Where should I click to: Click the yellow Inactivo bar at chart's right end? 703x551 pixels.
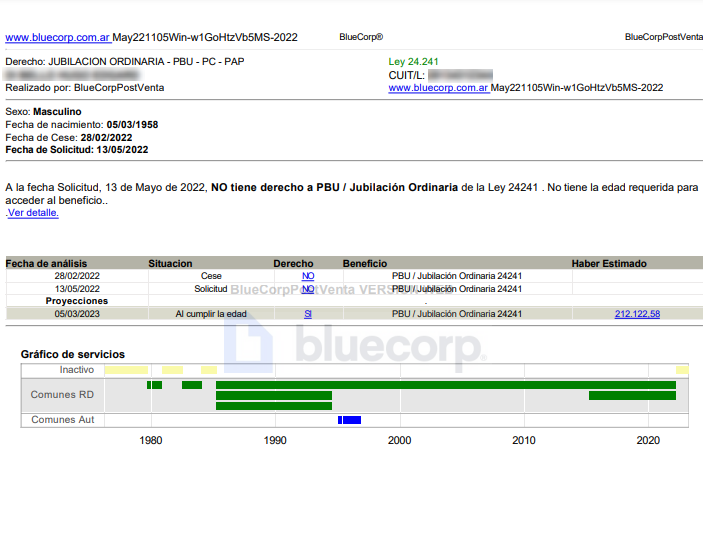pyautogui.click(x=682, y=370)
